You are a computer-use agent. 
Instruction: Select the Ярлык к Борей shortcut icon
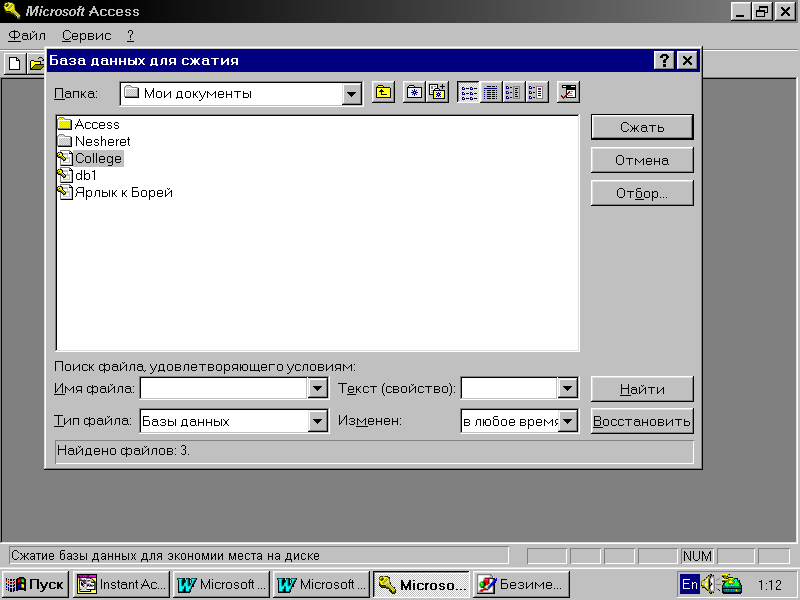(x=65, y=192)
